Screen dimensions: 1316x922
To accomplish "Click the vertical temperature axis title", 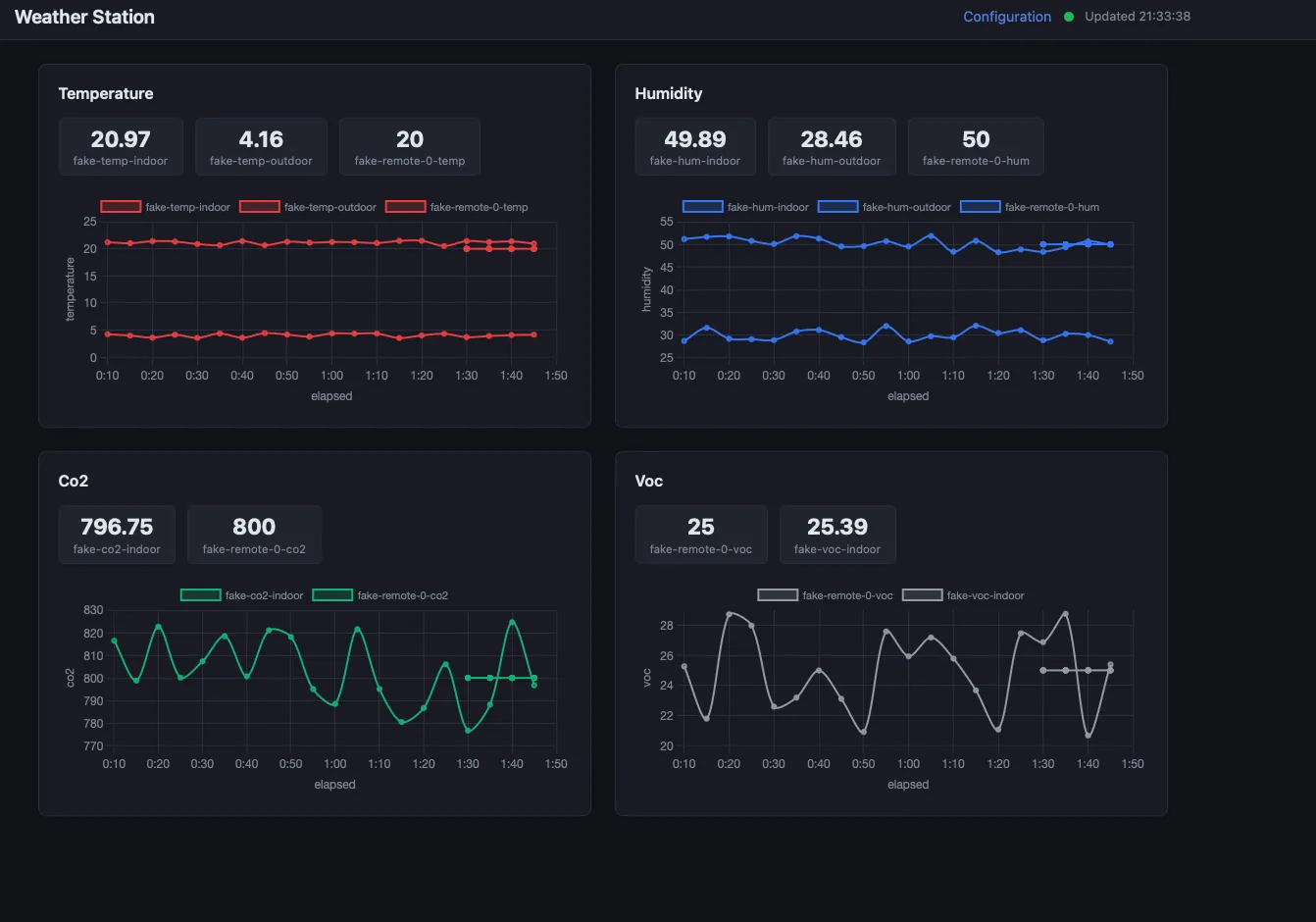I will [70, 289].
